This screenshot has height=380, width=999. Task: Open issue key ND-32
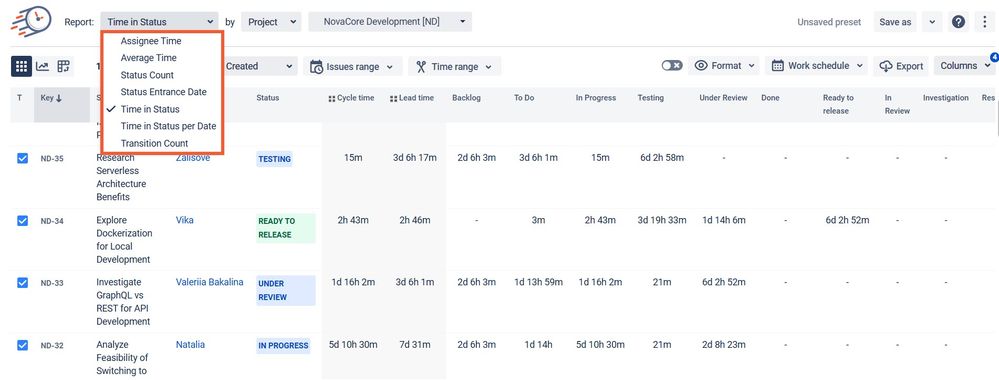52,346
